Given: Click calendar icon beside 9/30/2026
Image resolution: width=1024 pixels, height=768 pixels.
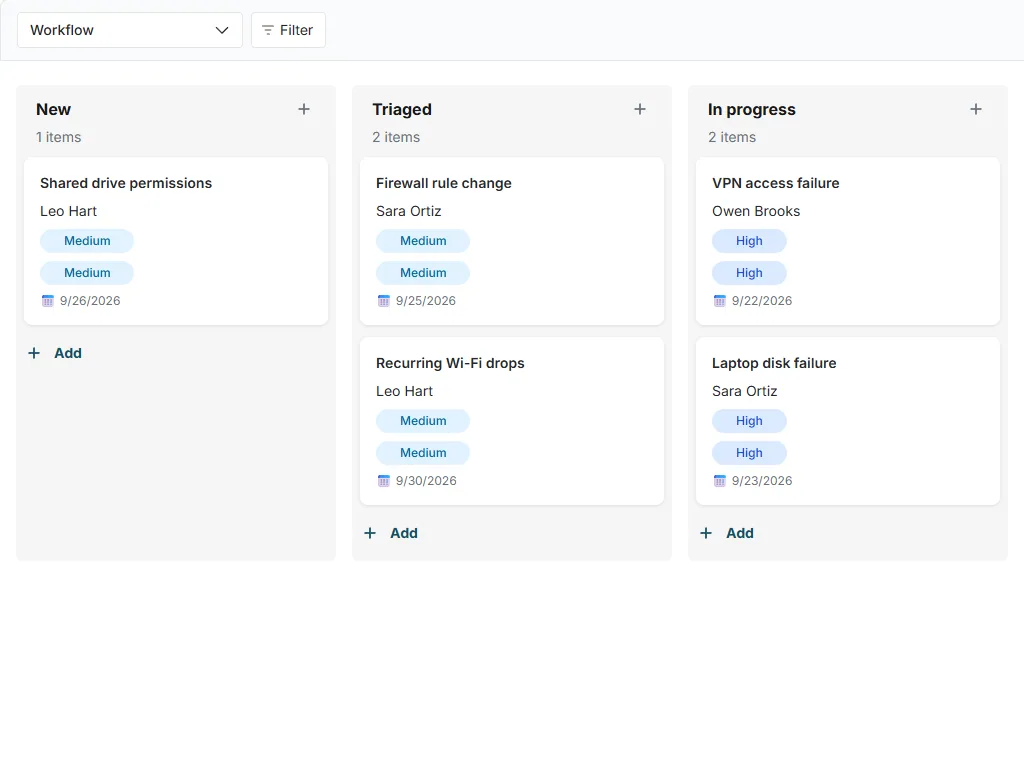Looking at the screenshot, I should [383, 481].
